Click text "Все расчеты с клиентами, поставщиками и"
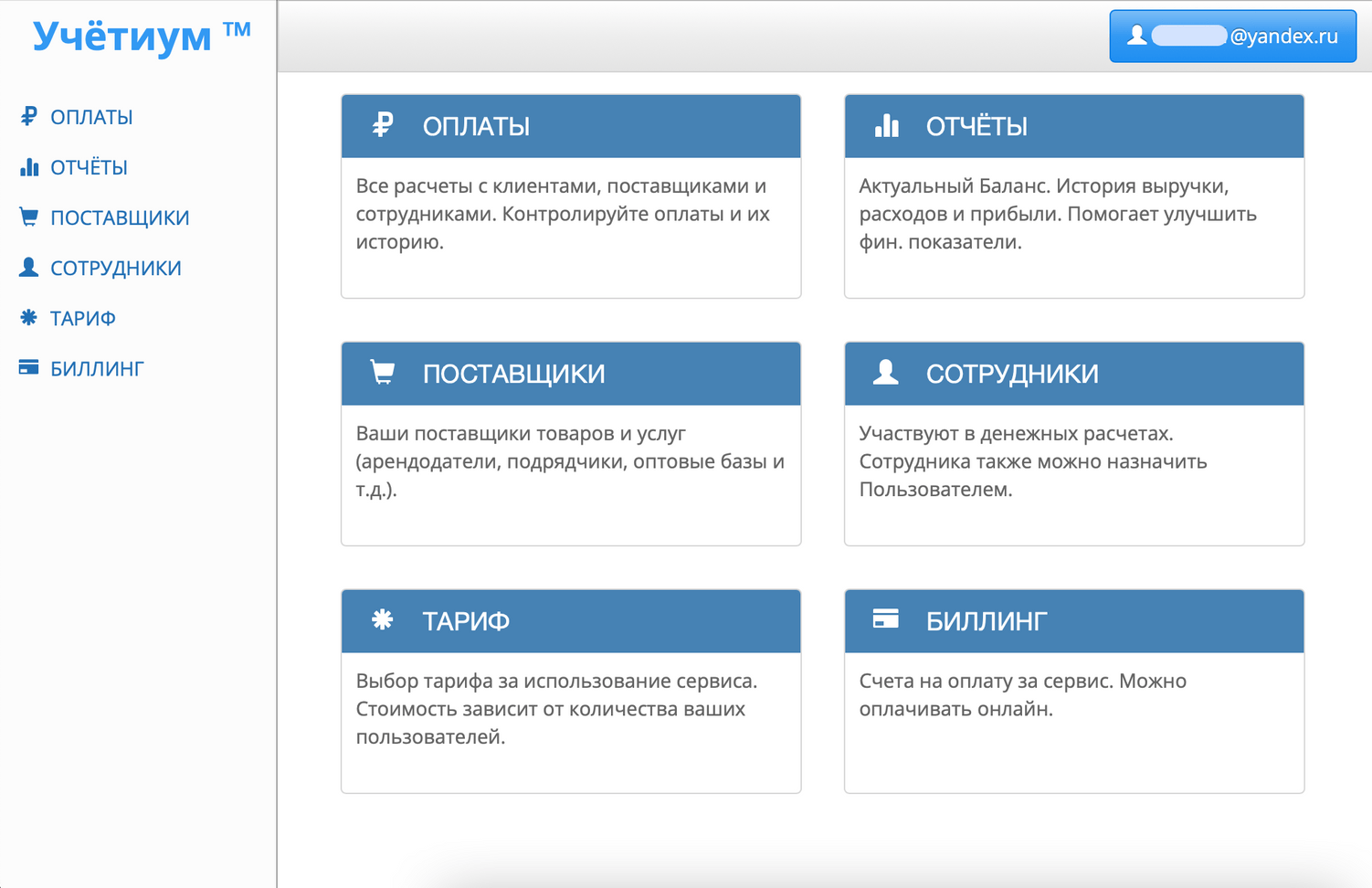The width and height of the screenshot is (1372, 888). 561,186
